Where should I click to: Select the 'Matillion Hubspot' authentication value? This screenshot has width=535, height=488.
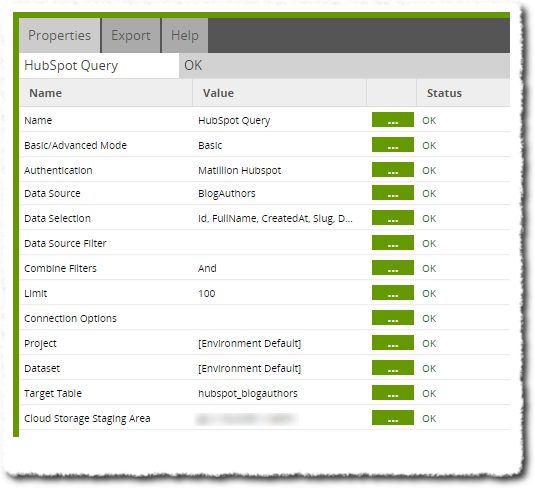tap(240, 170)
